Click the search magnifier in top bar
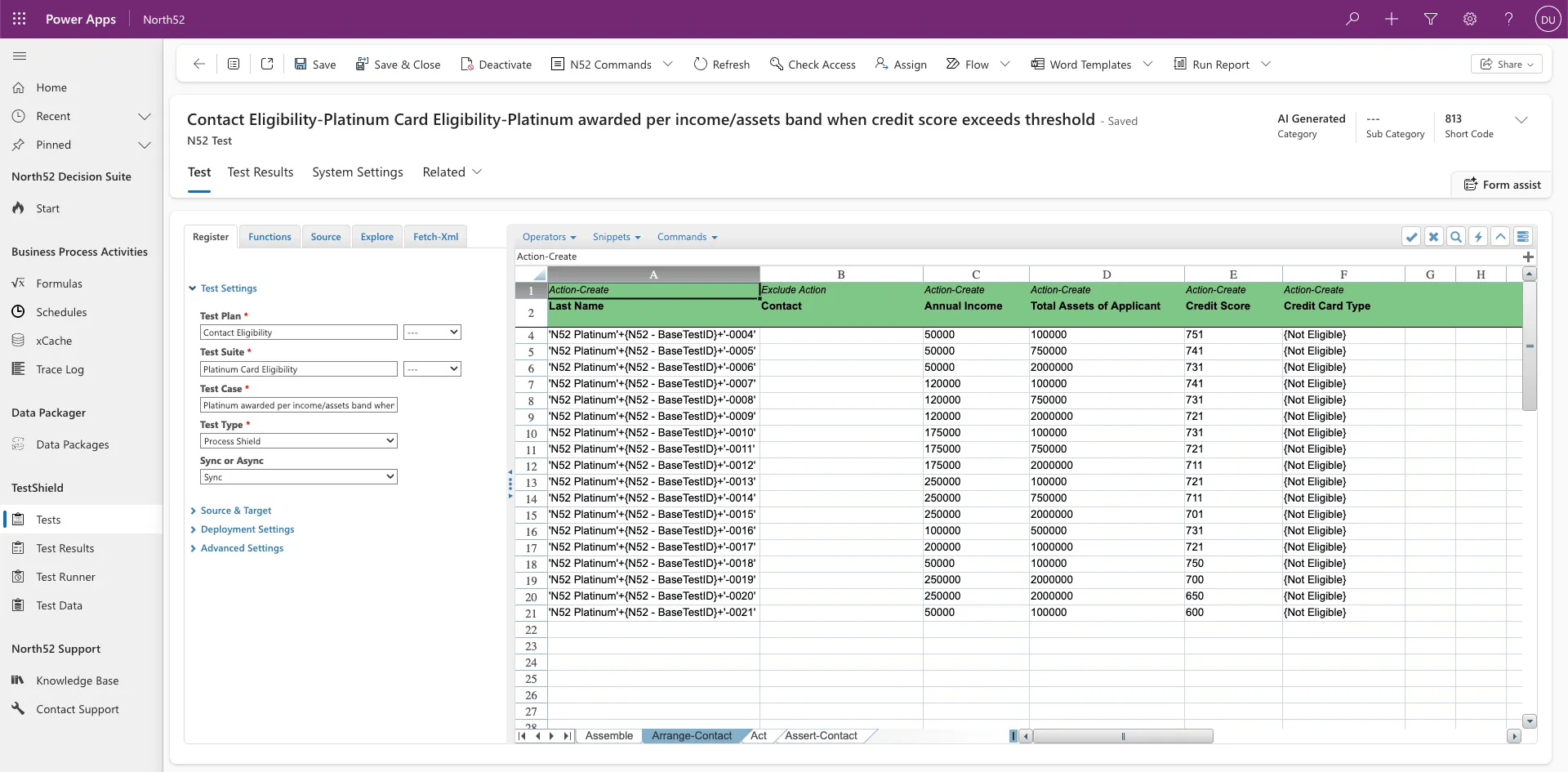Viewport: 1568px width, 772px height. (x=1352, y=19)
